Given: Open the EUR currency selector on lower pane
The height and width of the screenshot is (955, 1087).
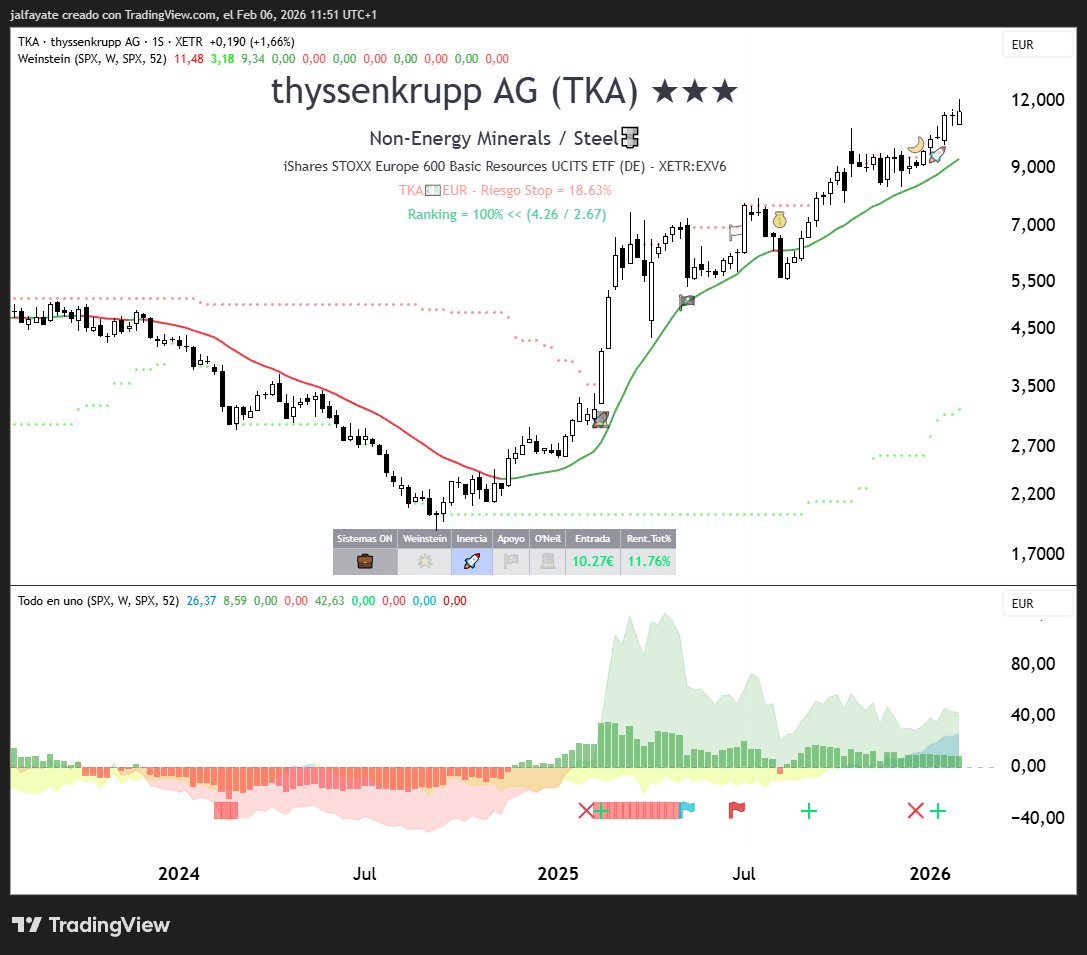Looking at the screenshot, I should coord(1037,604).
